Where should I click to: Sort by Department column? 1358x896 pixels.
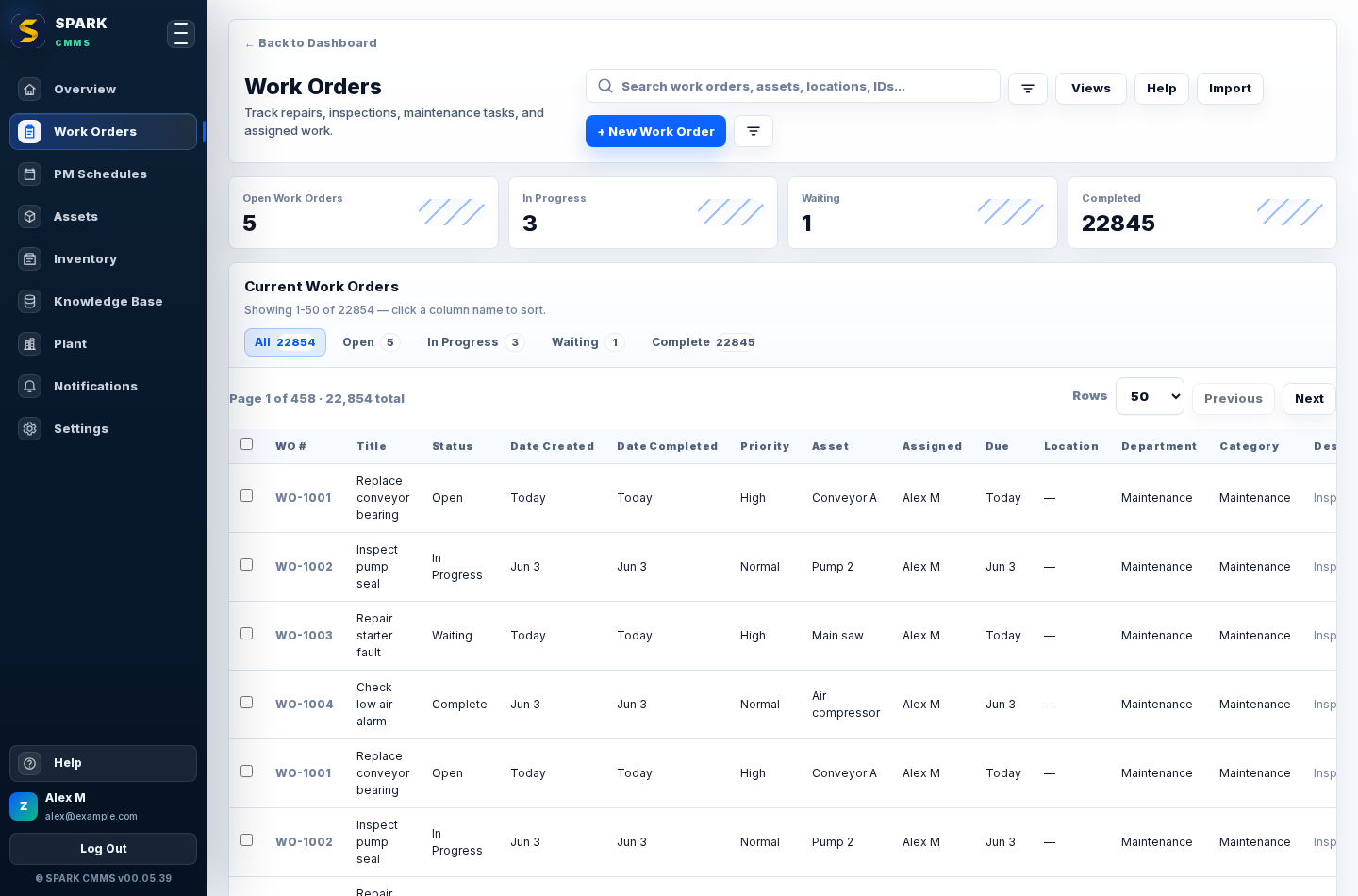[x=1159, y=446]
